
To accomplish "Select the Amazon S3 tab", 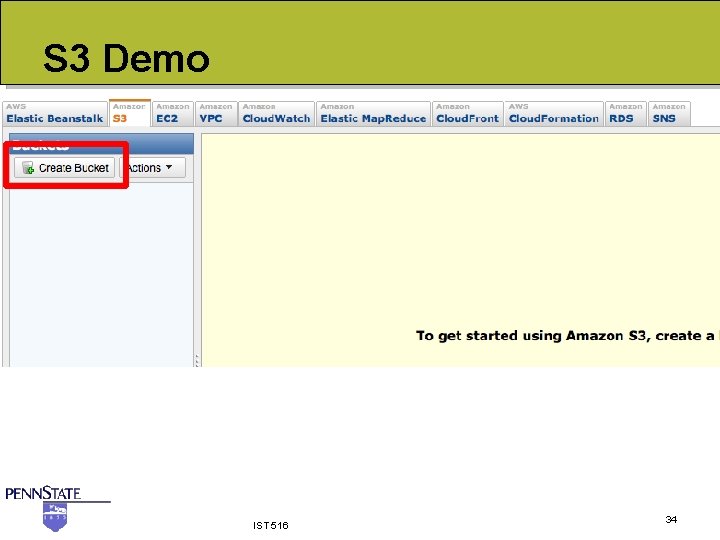I will click(129, 113).
